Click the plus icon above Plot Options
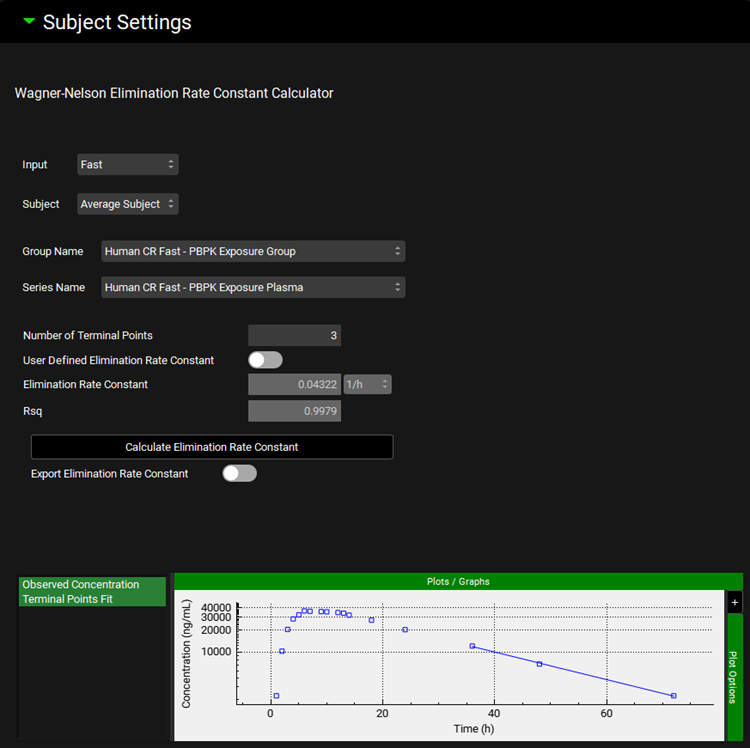This screenshot has height=748, width=750. click(x=735, y=602)
